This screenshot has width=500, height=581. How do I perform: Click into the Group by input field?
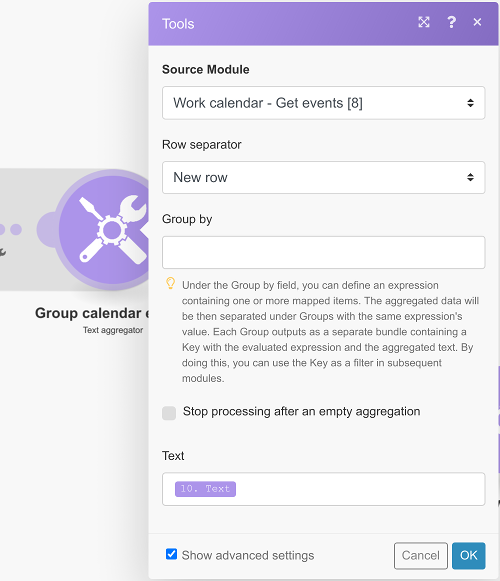point(323,252)
